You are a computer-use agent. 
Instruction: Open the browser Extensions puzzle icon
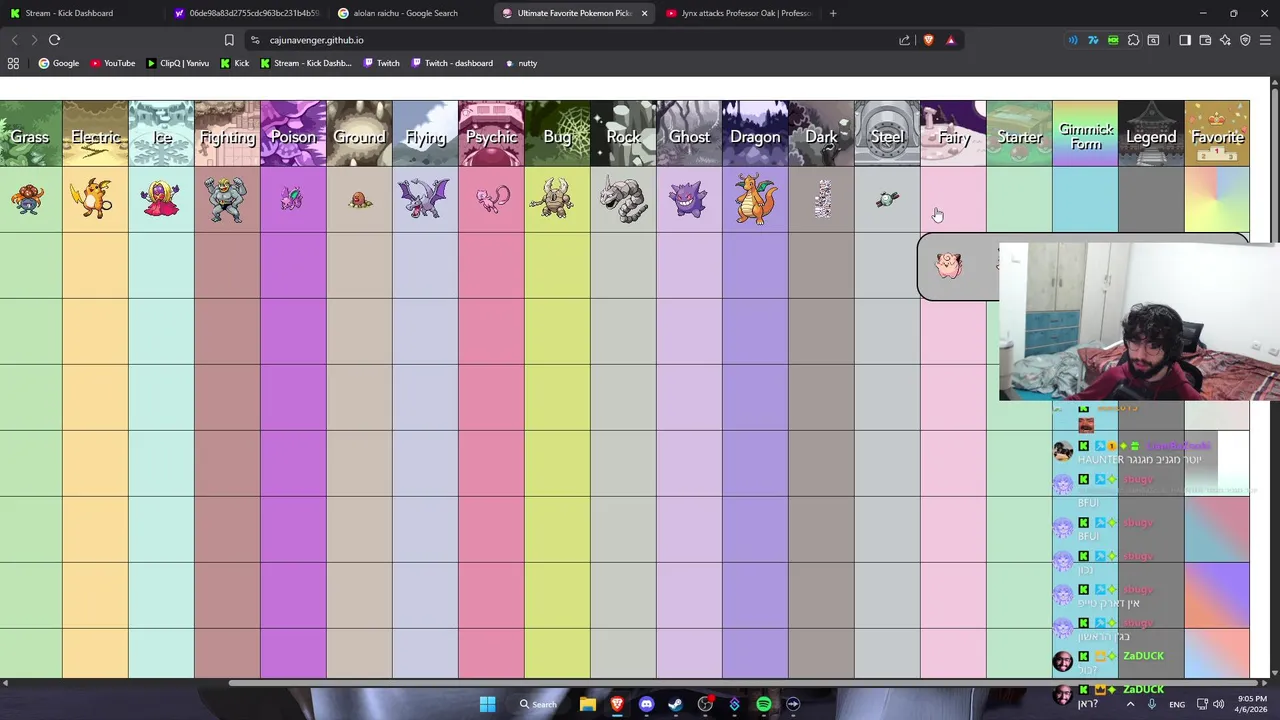pos(1133,40)
